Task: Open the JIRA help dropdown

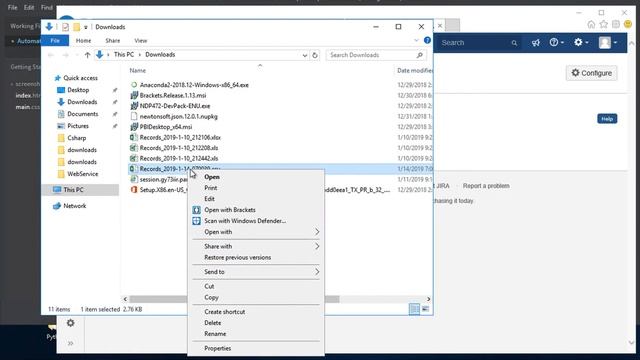Action: pyautogui.click(x=556, y=42)
